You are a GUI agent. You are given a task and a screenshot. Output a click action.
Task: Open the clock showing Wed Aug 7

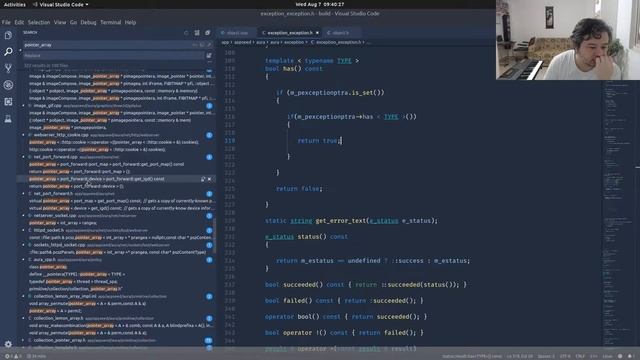point(320,4)
